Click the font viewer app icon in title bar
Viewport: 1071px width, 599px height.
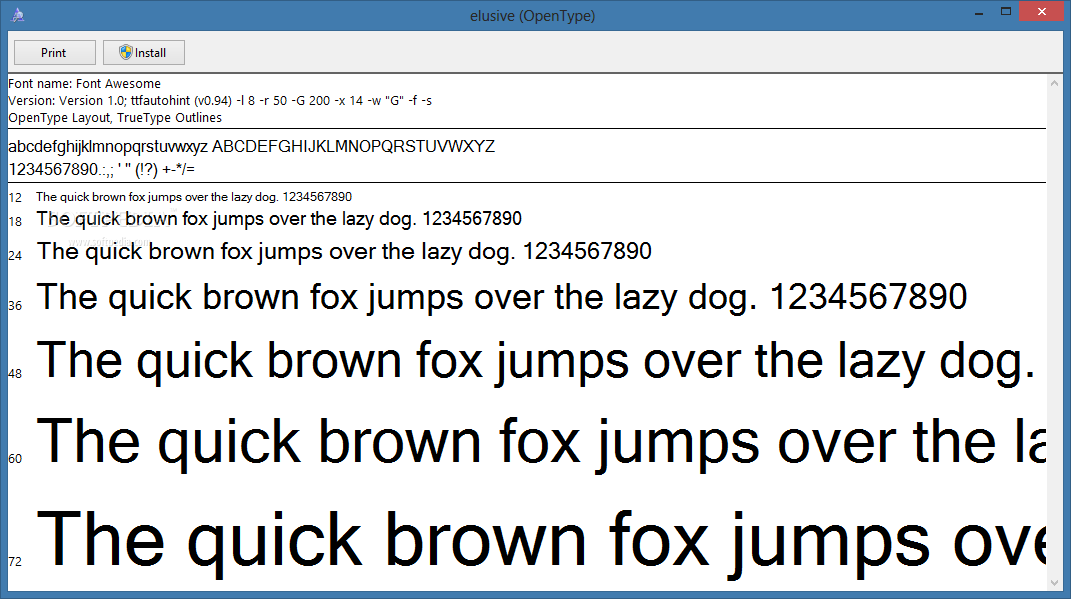pyautogui.click(x=18, y=15)
